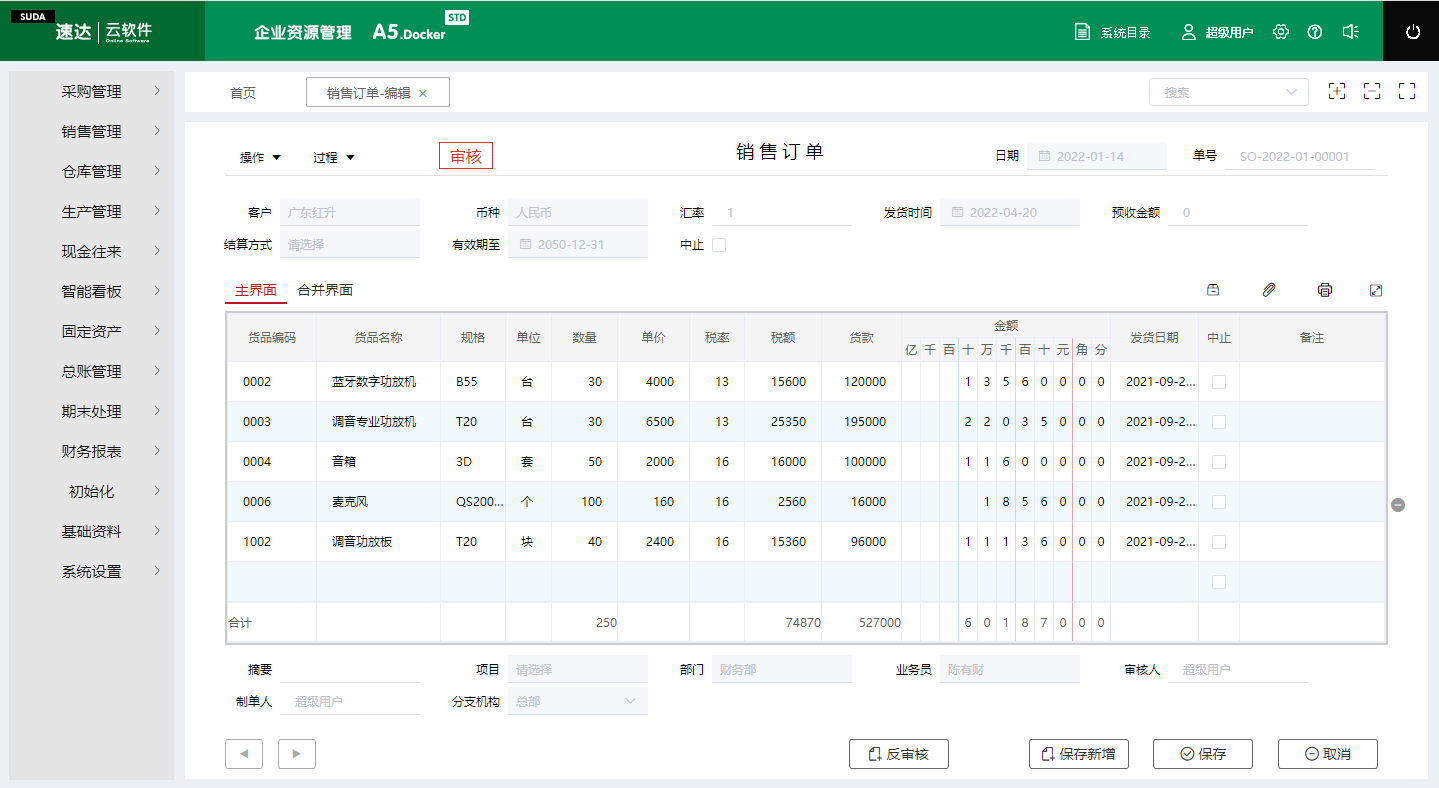Click the 保存 button
Viewport: 1439px width, 788px height.
pyautogui.click(x=1203, y=754)
